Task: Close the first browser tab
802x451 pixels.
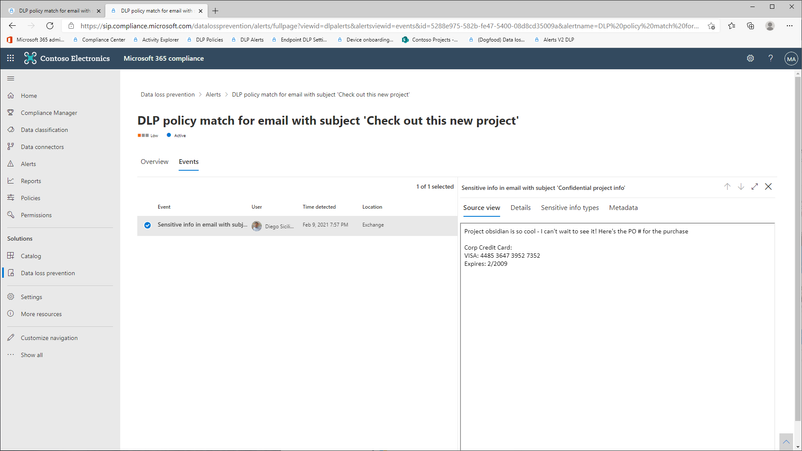Action: pos(99,11)
